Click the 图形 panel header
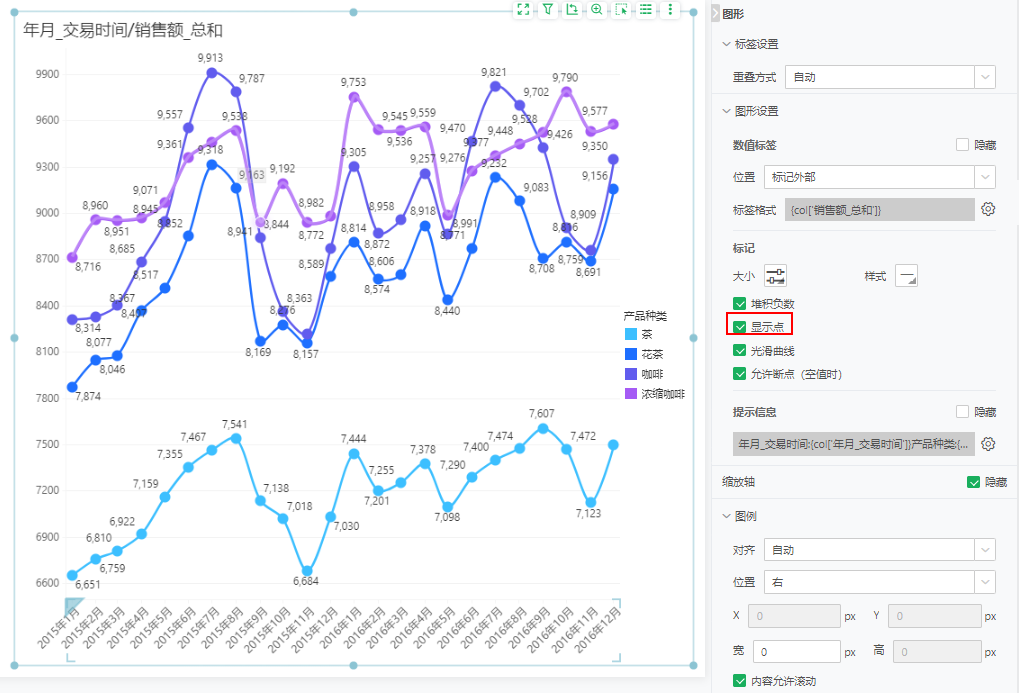This screenshot has width=1019, height=693. pyautogui.click(x=733, y=14)
